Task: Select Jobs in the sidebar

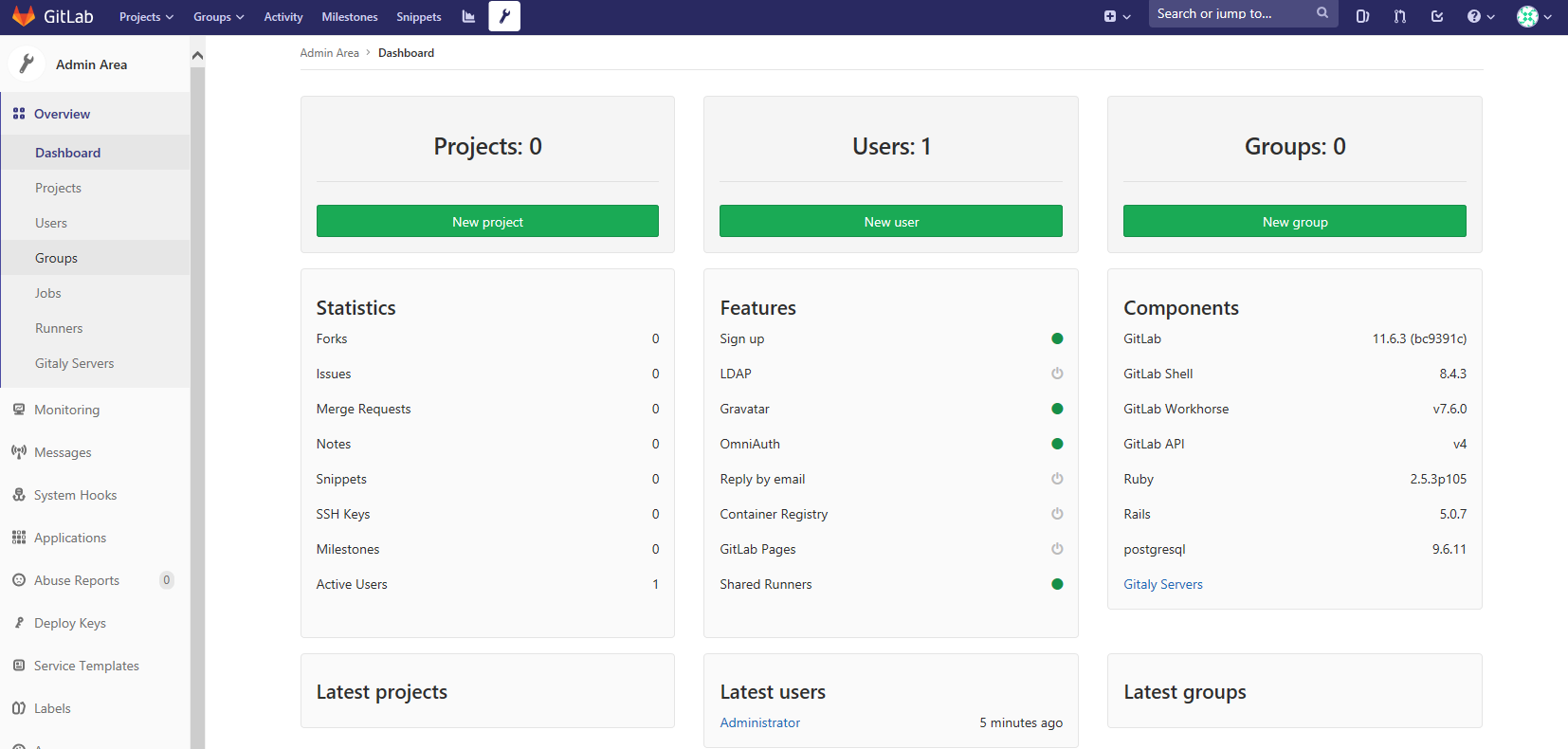Action: [96, 293]
